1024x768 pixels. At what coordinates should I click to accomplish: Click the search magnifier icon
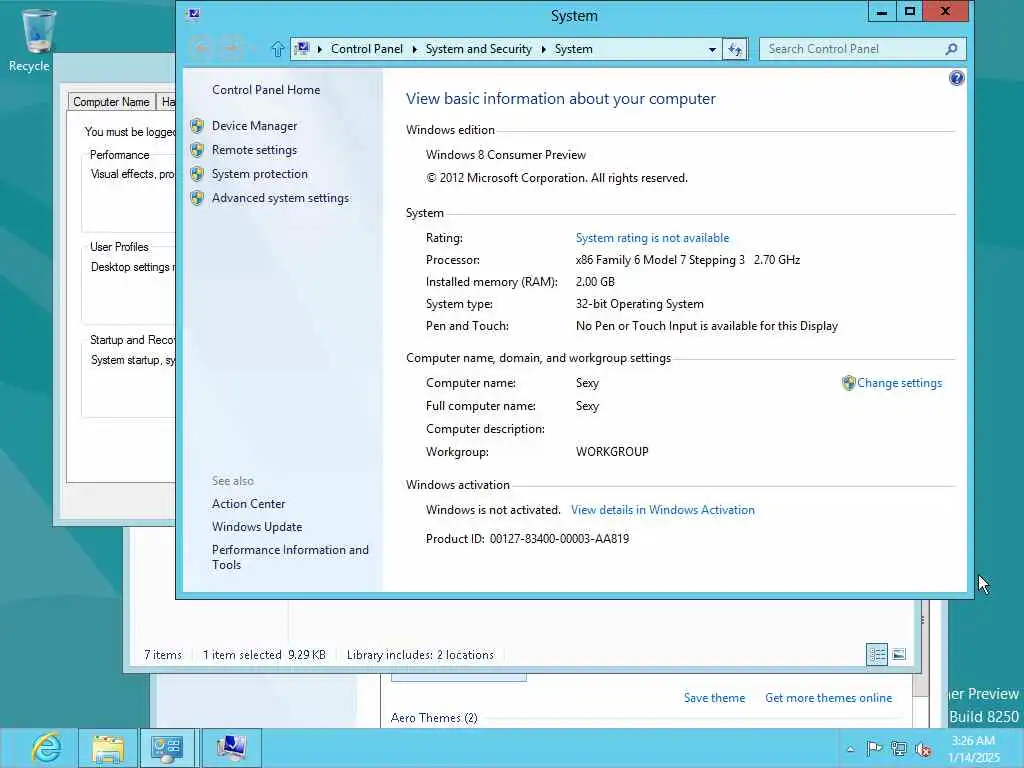pyautogui.click(x=952, y=49)
